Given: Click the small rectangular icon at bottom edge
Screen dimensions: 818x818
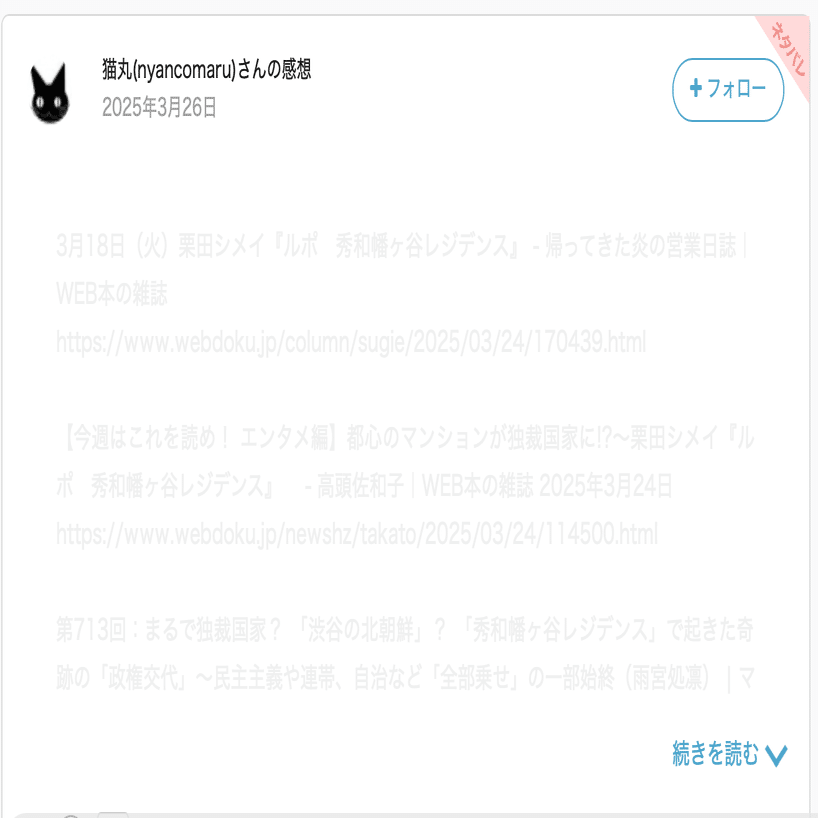Looking at the screenshot, I should 113,815.
